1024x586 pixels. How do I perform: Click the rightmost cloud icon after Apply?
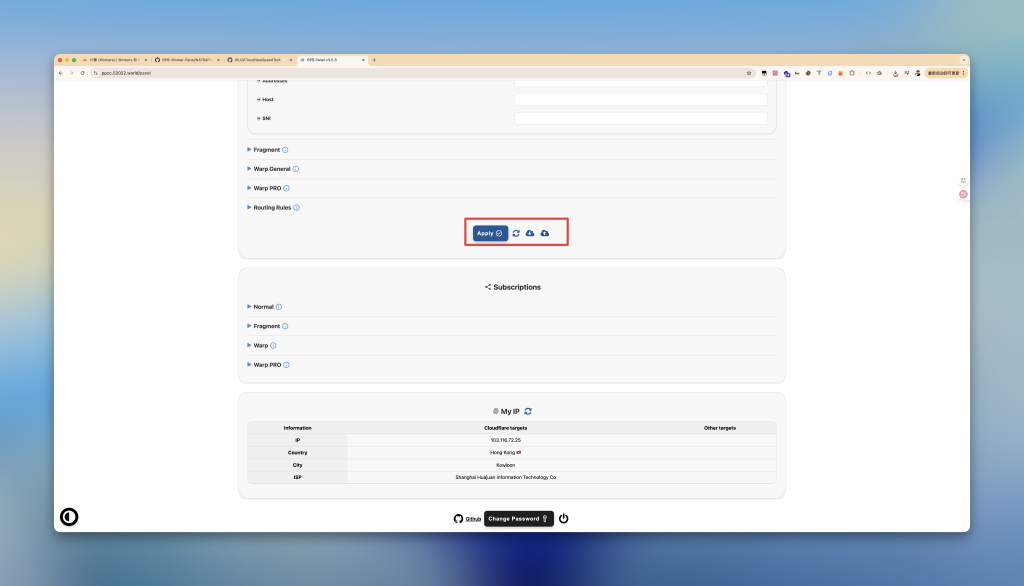click(545, 233)
